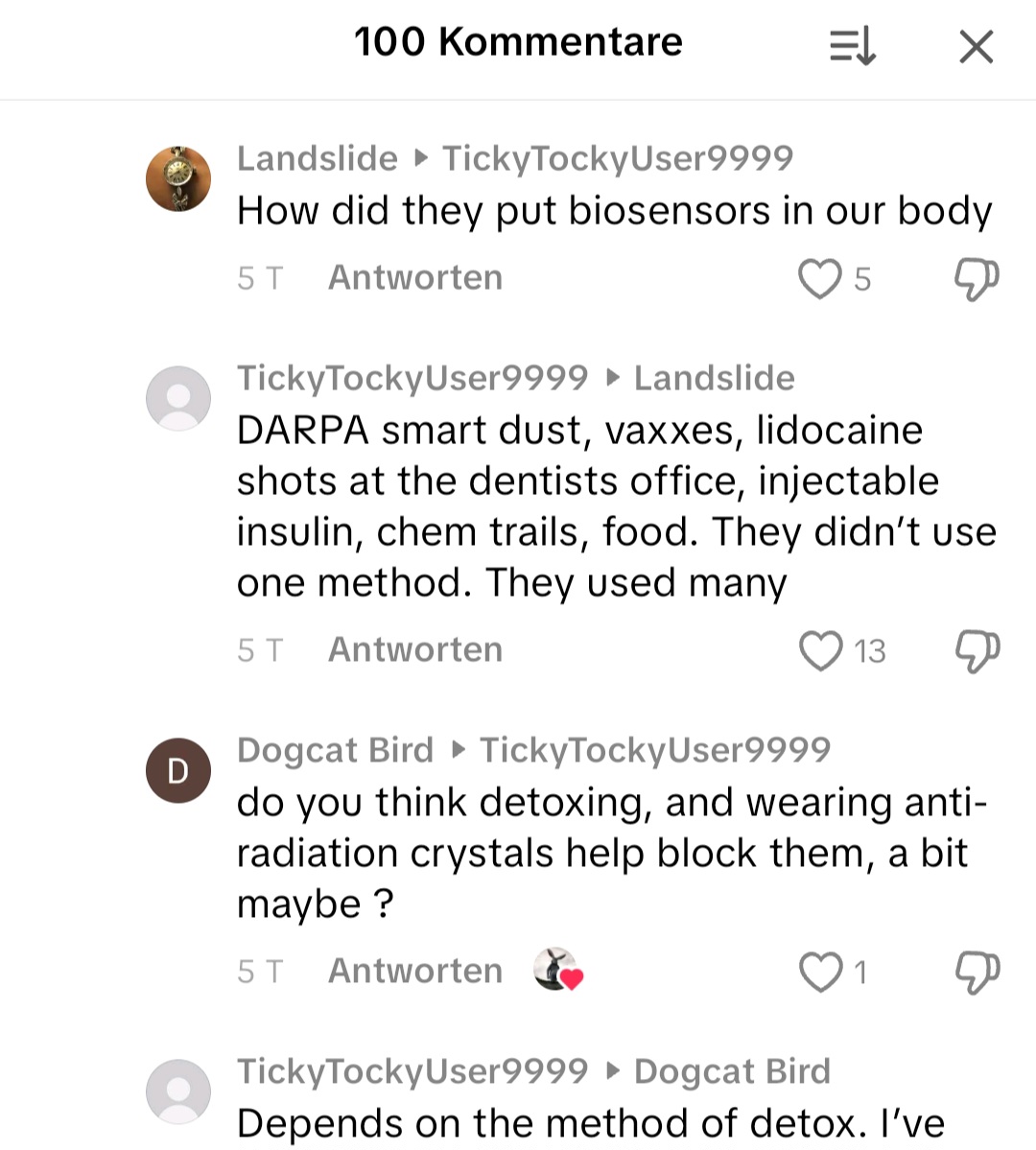Reply to Dogcat Bird's detoxing comment
The width and height of the screenshot is (1036, 1150).
[415, 971]
